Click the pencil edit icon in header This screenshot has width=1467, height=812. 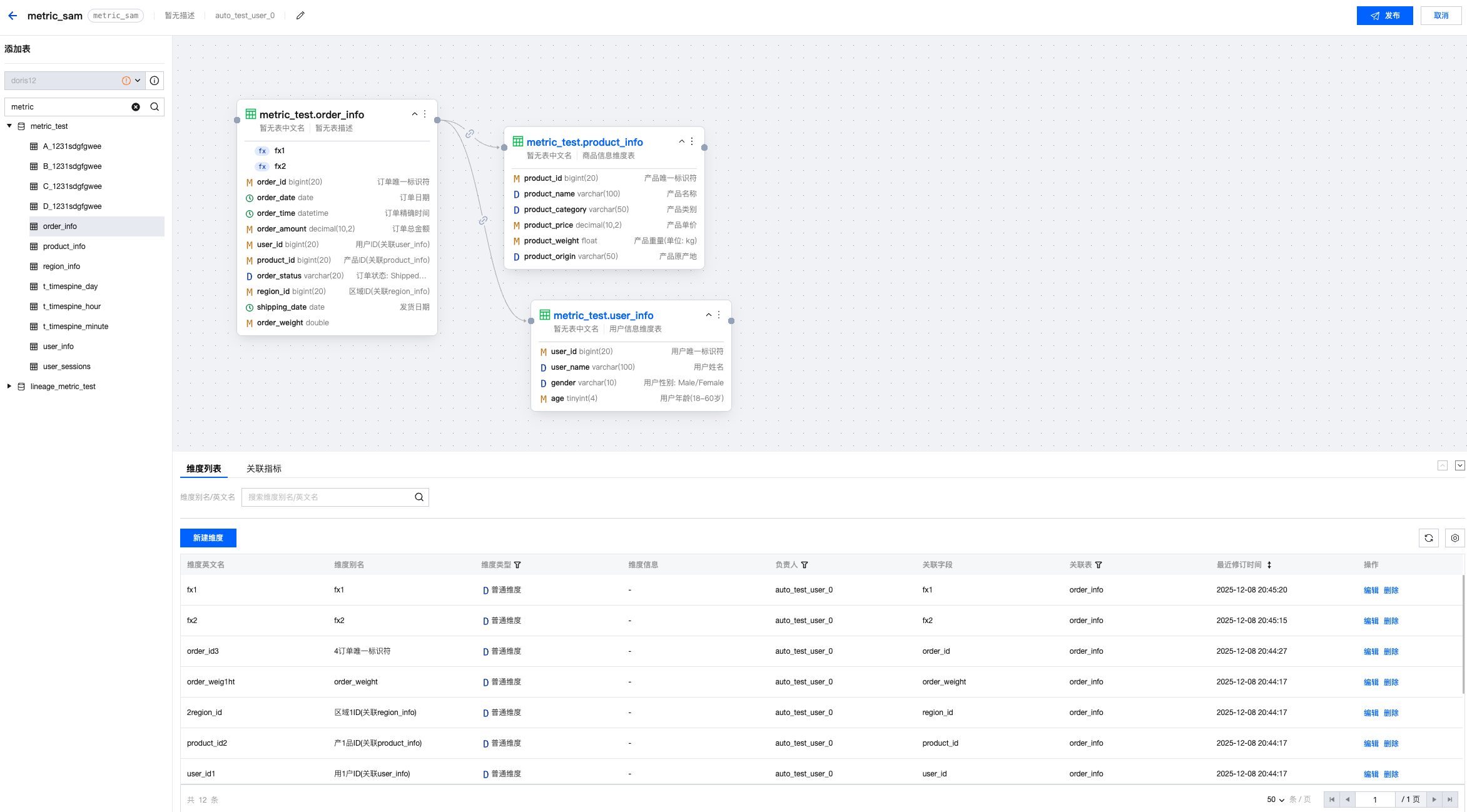point(300,16)
